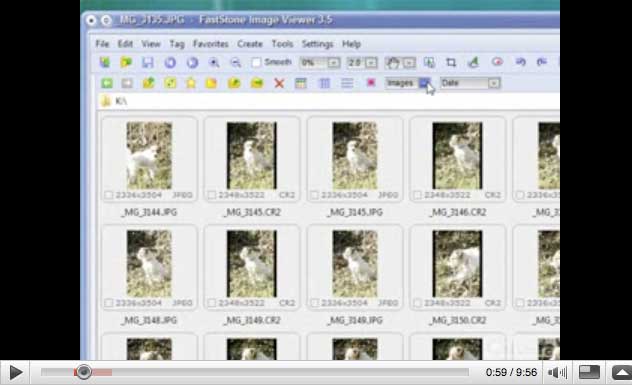Click the Zoom Out magnifier icon

236,62
